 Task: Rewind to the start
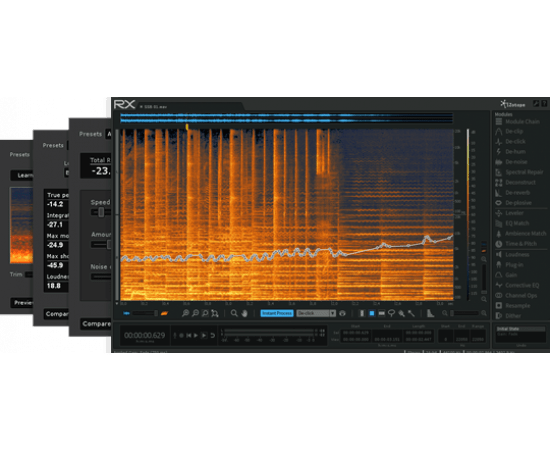coord(189,336)
